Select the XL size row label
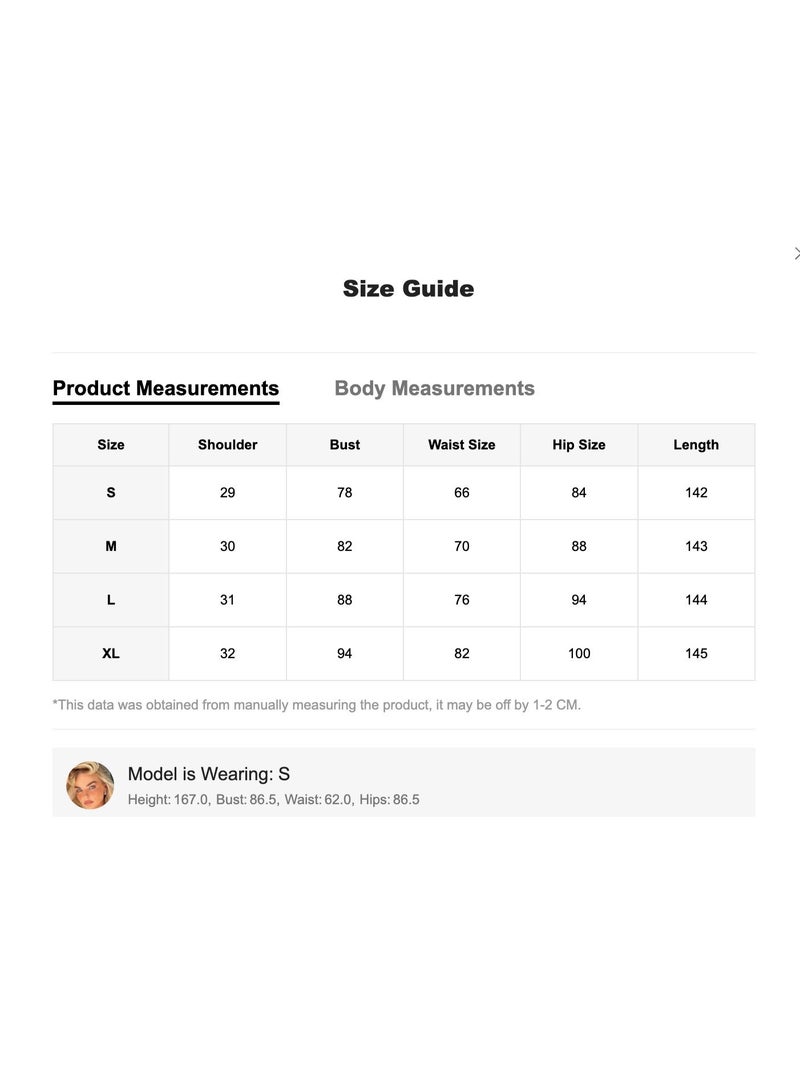 [111, 653]
